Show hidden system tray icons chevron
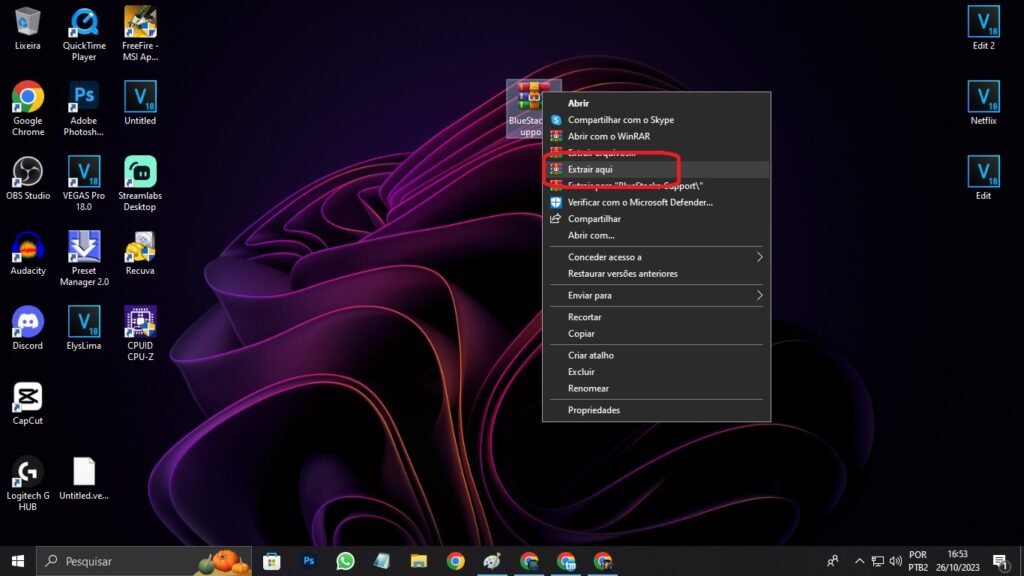 [859, 561]
